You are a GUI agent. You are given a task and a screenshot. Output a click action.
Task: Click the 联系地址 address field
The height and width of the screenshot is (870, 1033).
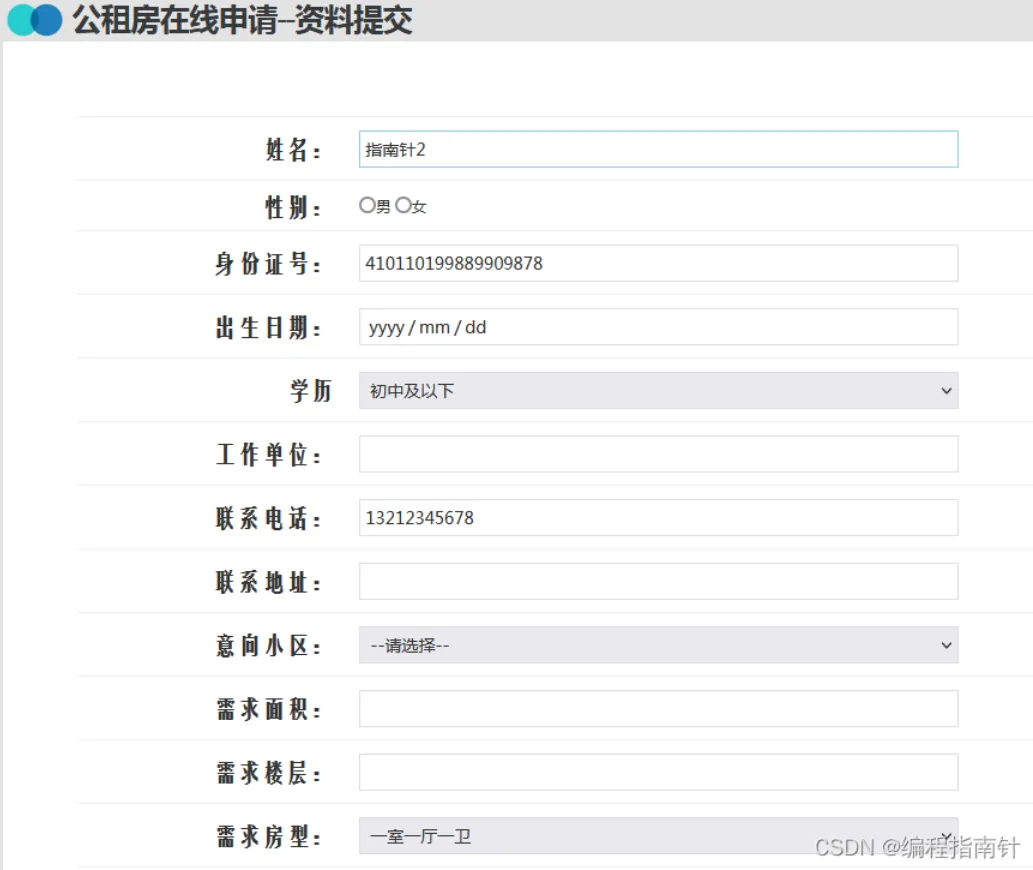tap(658, 582)
